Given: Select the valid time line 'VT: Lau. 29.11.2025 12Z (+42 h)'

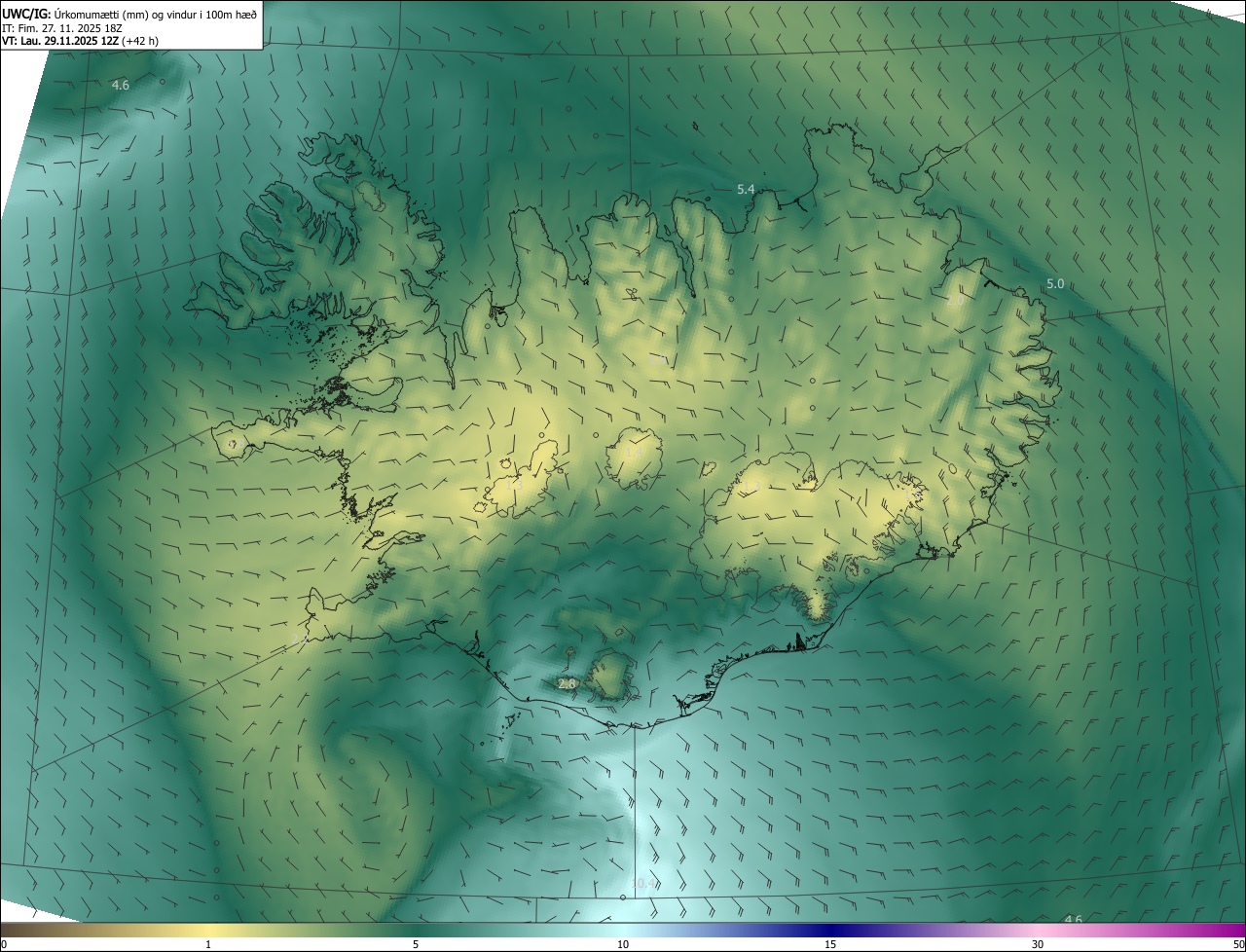Looking at the screenshot, I should point(80,41).
